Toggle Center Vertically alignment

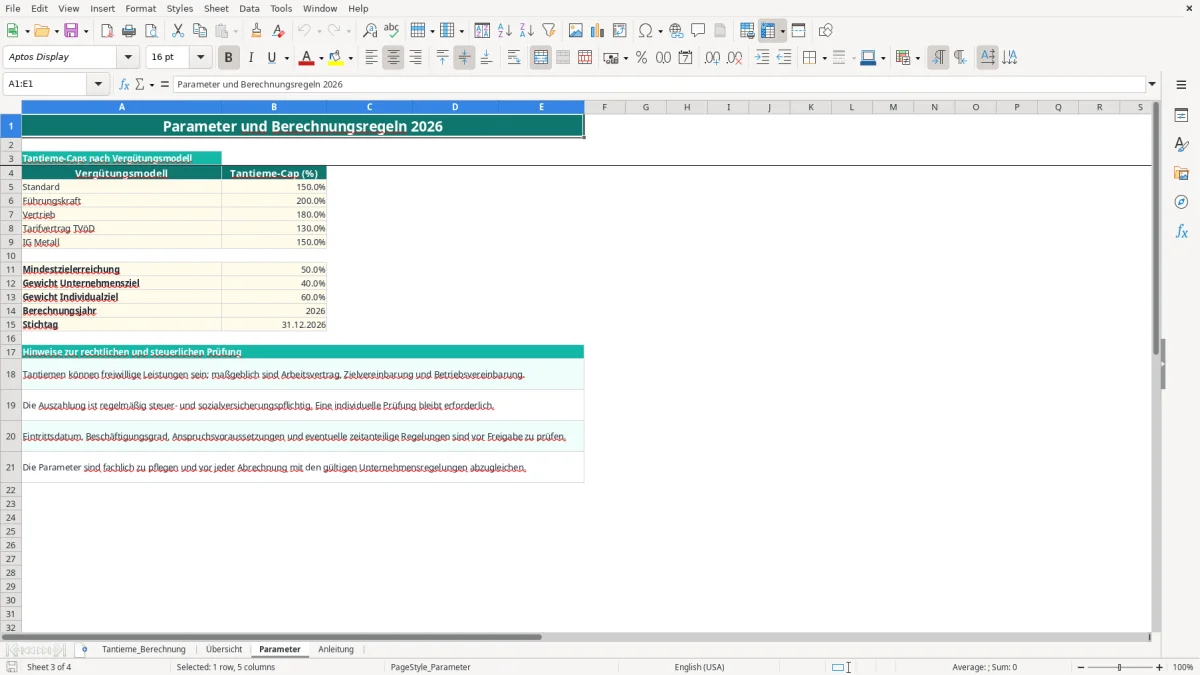[x=464, y=58]
